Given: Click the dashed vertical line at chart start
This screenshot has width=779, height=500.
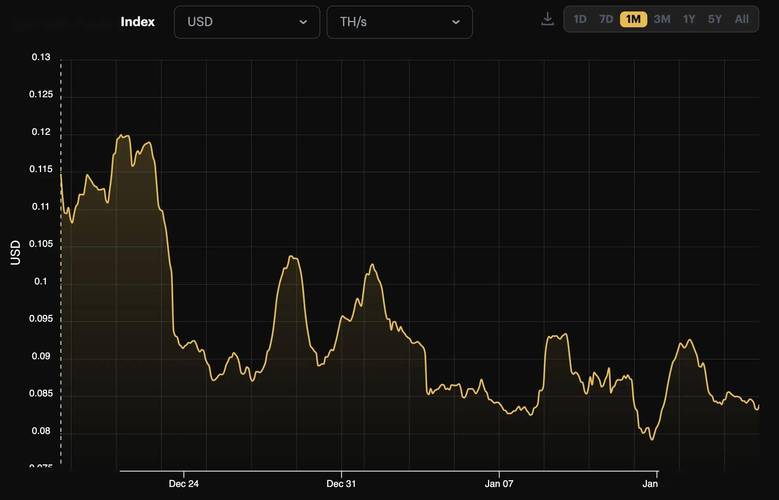Looking at the screenshot, I should [61, 300].
